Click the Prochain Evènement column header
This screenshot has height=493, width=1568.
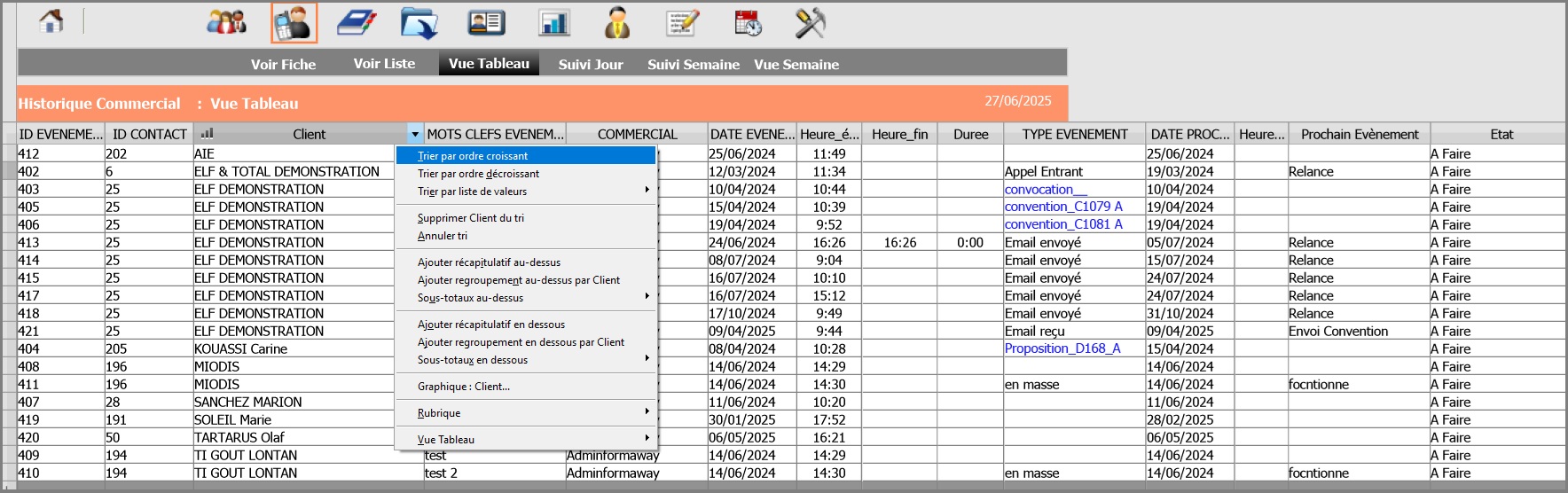[x=1360, y=134]
